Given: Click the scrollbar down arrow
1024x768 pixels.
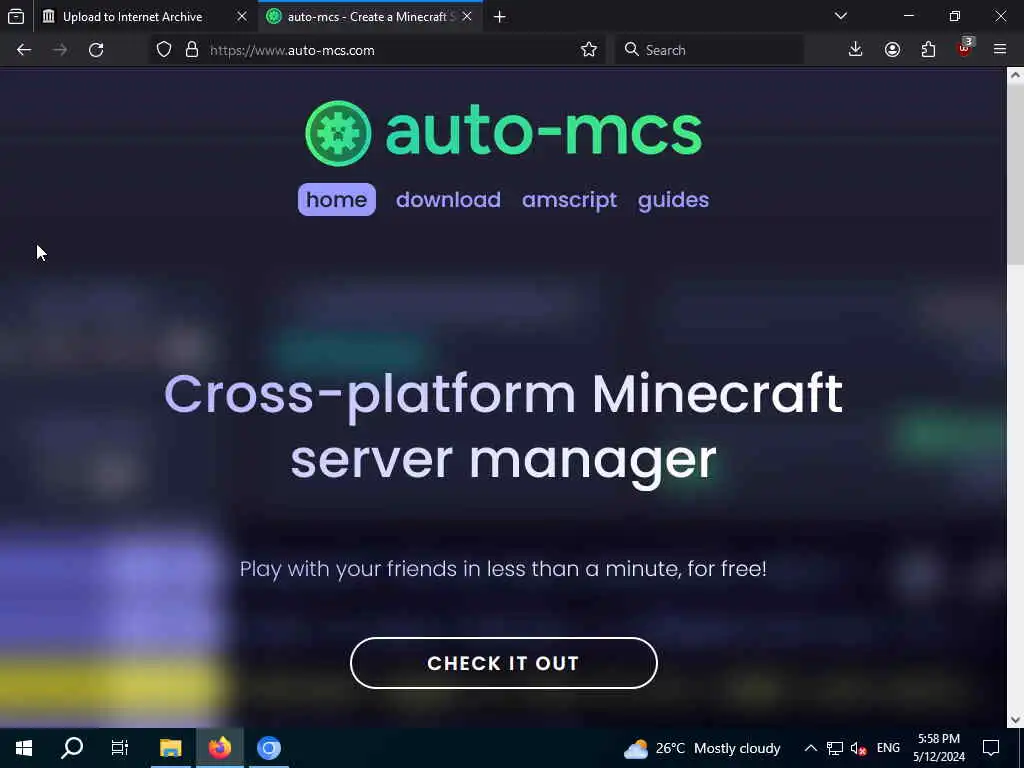Looking at the screenshot, I should tap(1015, 720).
